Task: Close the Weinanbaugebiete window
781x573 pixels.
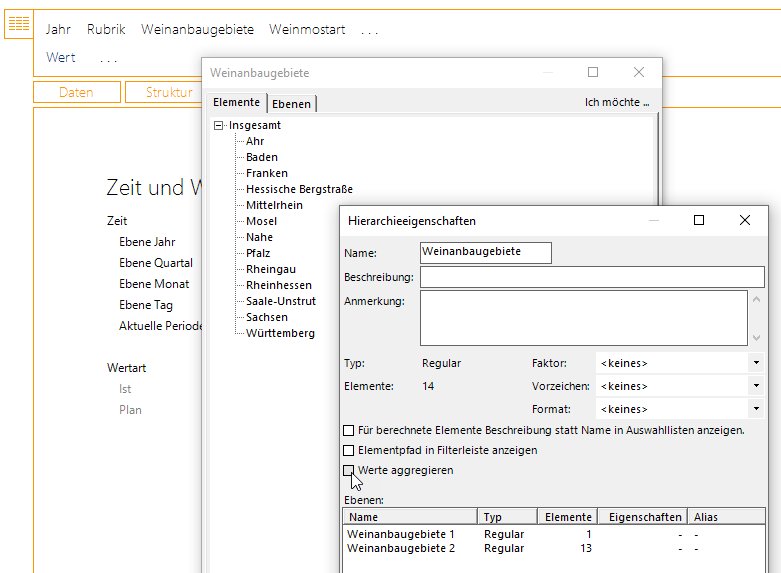Action: (x=639, y=72)
